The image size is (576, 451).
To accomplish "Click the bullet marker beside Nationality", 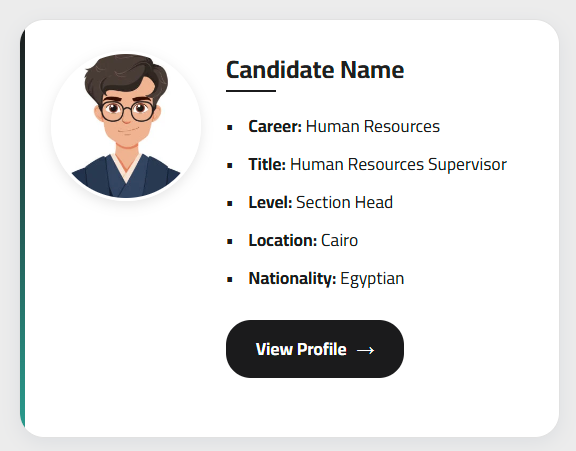I will [x=230, y=280].
